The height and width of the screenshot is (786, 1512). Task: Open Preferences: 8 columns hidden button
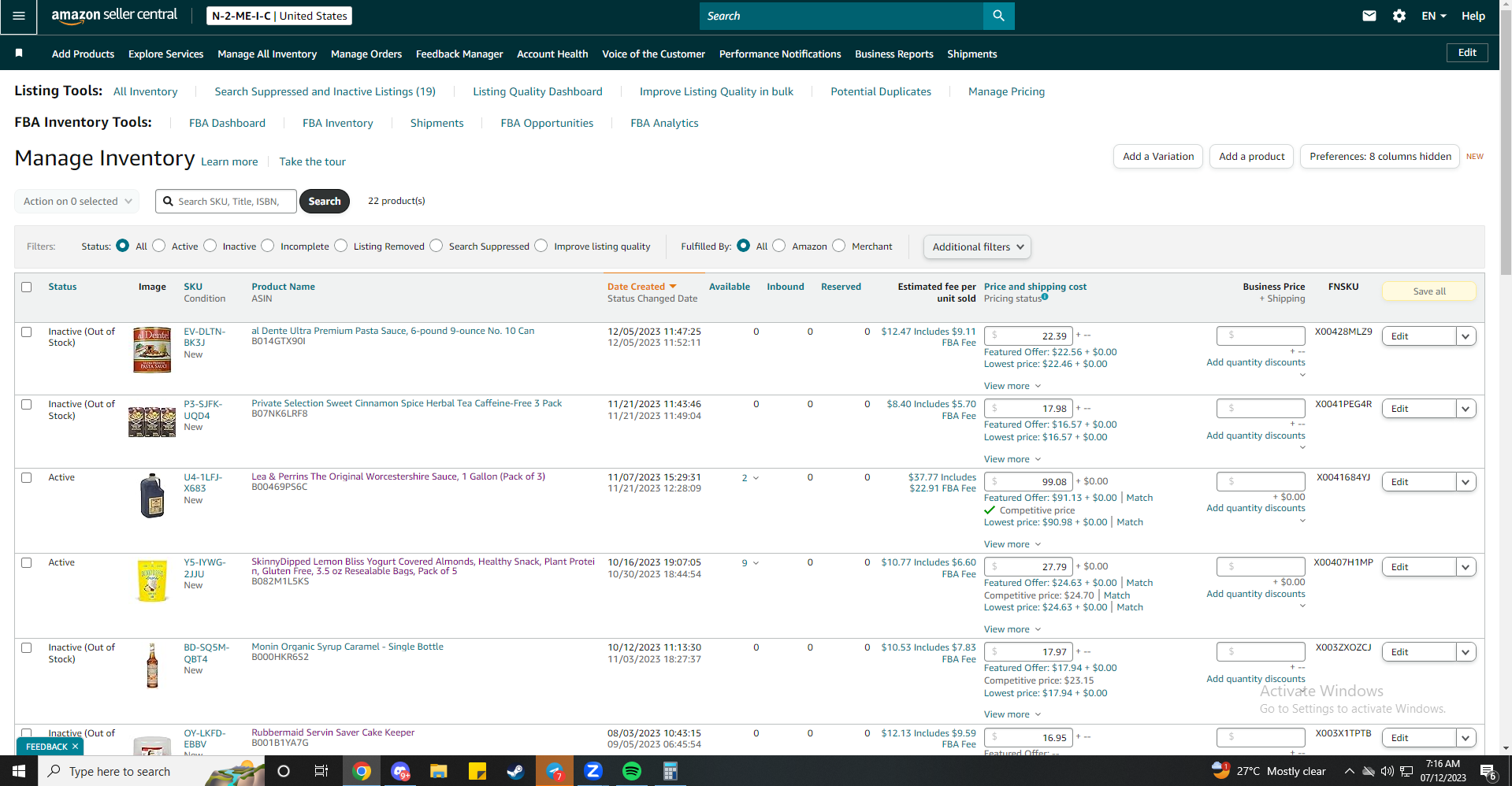click(1380, 156)
